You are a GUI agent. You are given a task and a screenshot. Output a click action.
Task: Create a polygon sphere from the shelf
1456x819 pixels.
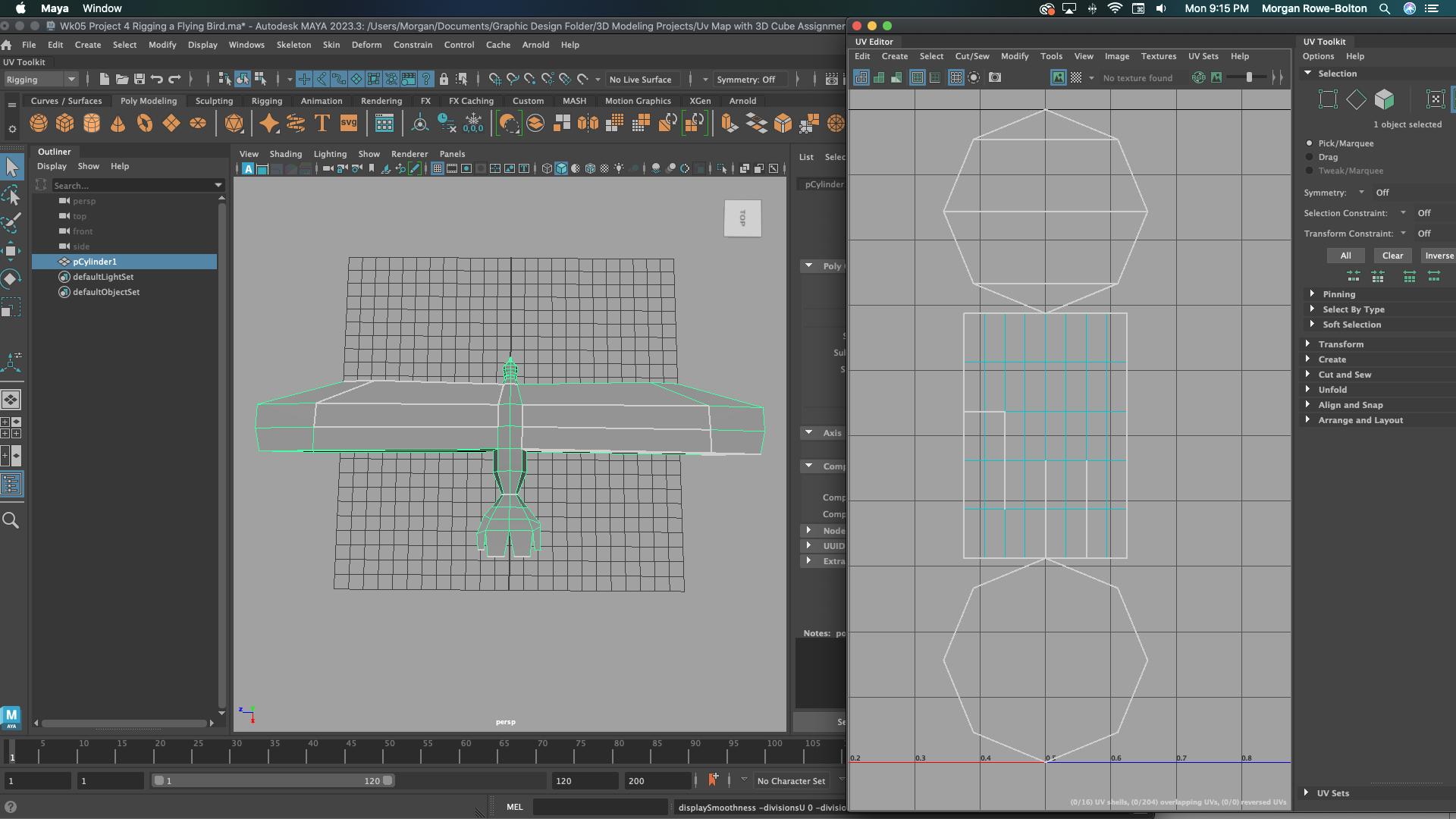39,123
